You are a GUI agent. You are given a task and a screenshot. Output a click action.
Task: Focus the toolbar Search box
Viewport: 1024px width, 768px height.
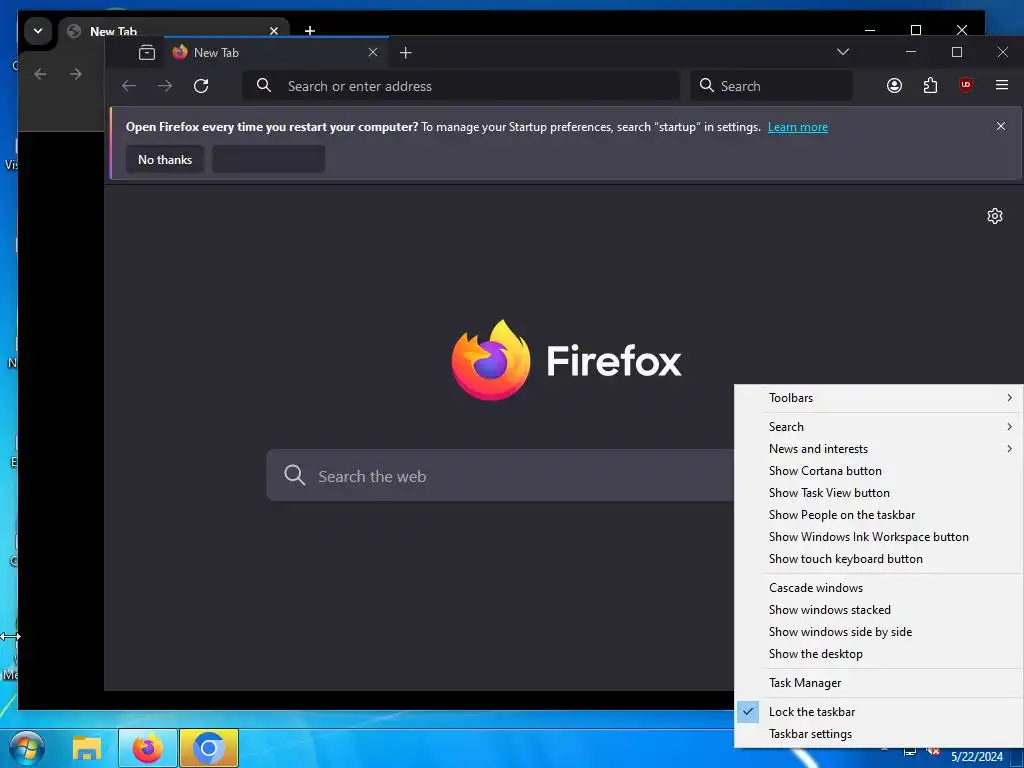tap(771, 86)
